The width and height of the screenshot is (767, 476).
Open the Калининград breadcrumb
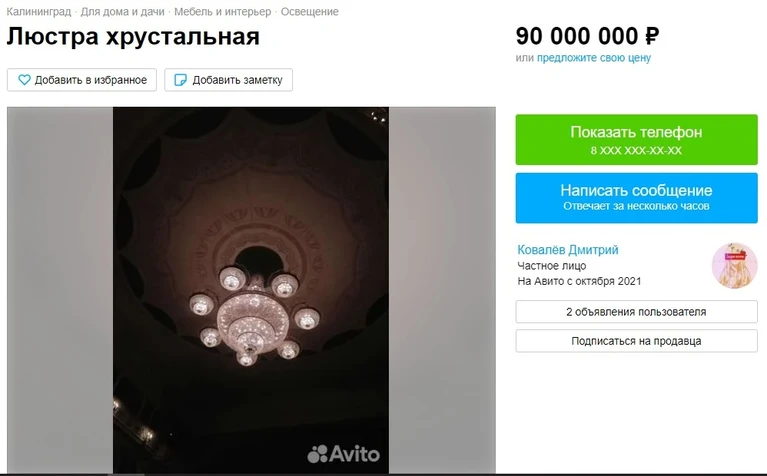pyautogui.click(x=39, y=11)
